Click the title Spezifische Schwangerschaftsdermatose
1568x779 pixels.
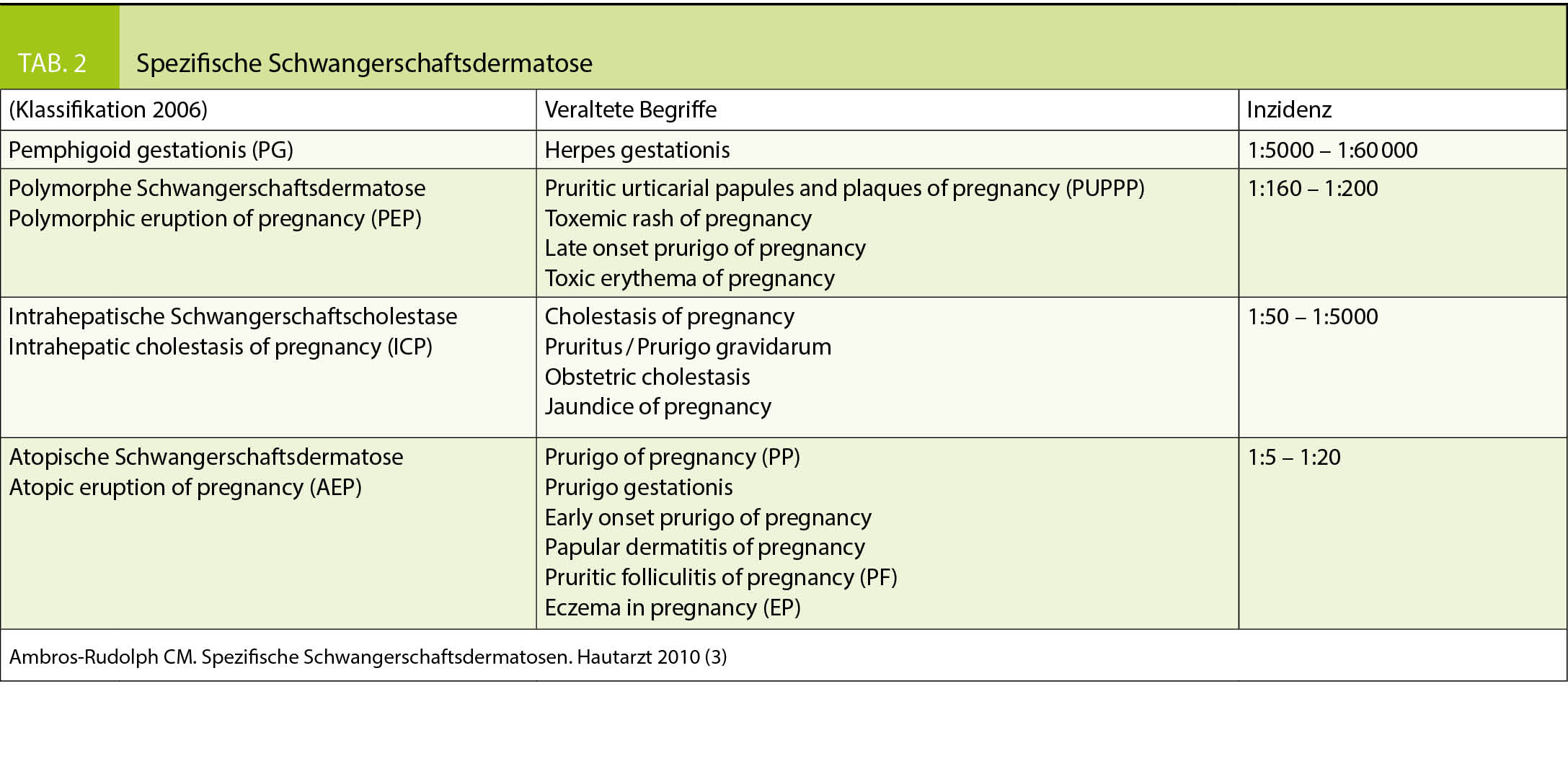tap(364, 63)
